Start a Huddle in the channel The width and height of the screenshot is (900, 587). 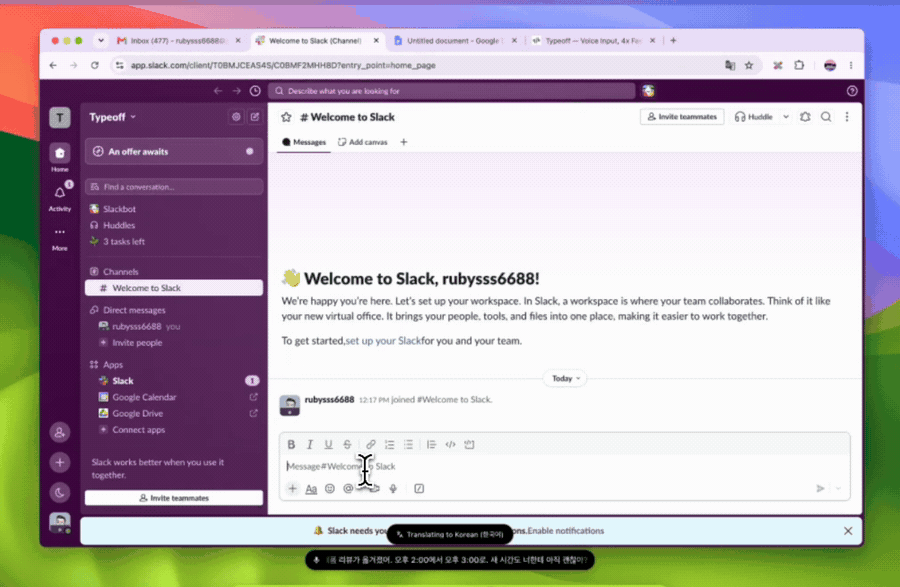click(754, 117)
